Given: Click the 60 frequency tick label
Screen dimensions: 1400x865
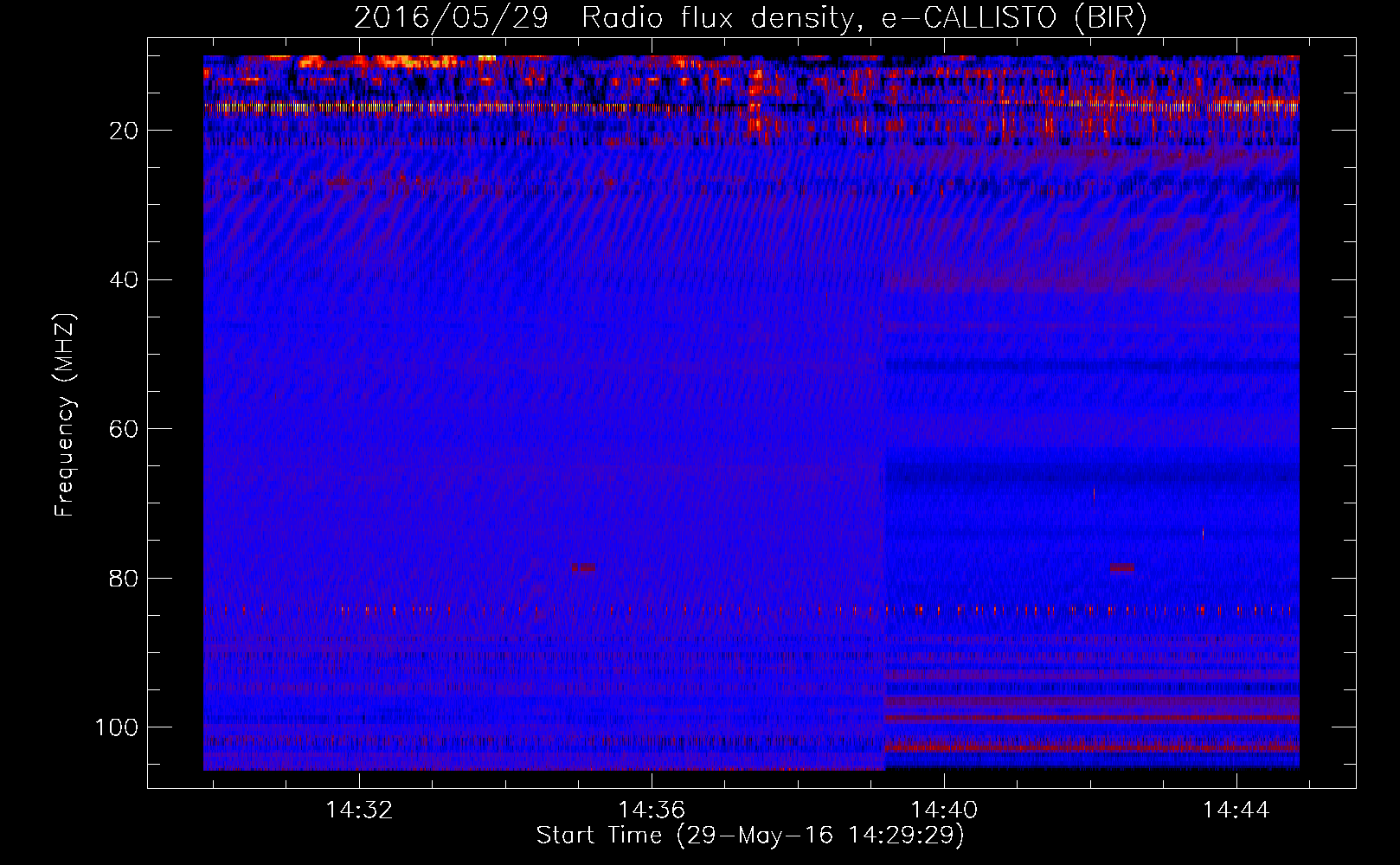Looking at the screenshot, I should point(125,429).
